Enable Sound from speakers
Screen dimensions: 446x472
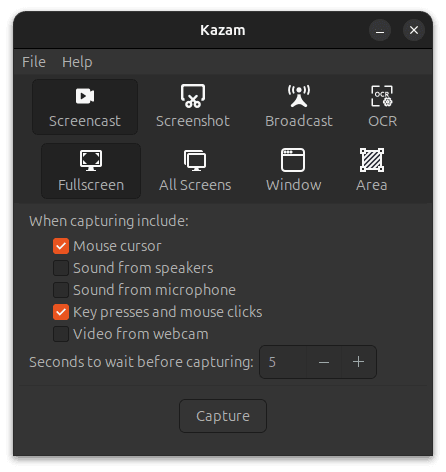click(x=61, y=268)
